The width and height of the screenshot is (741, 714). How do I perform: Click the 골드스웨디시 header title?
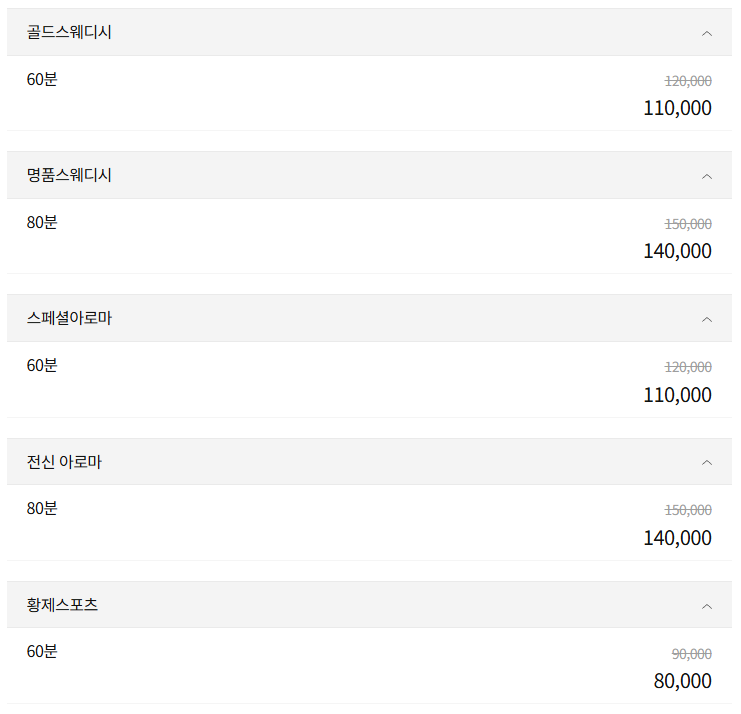69,32
